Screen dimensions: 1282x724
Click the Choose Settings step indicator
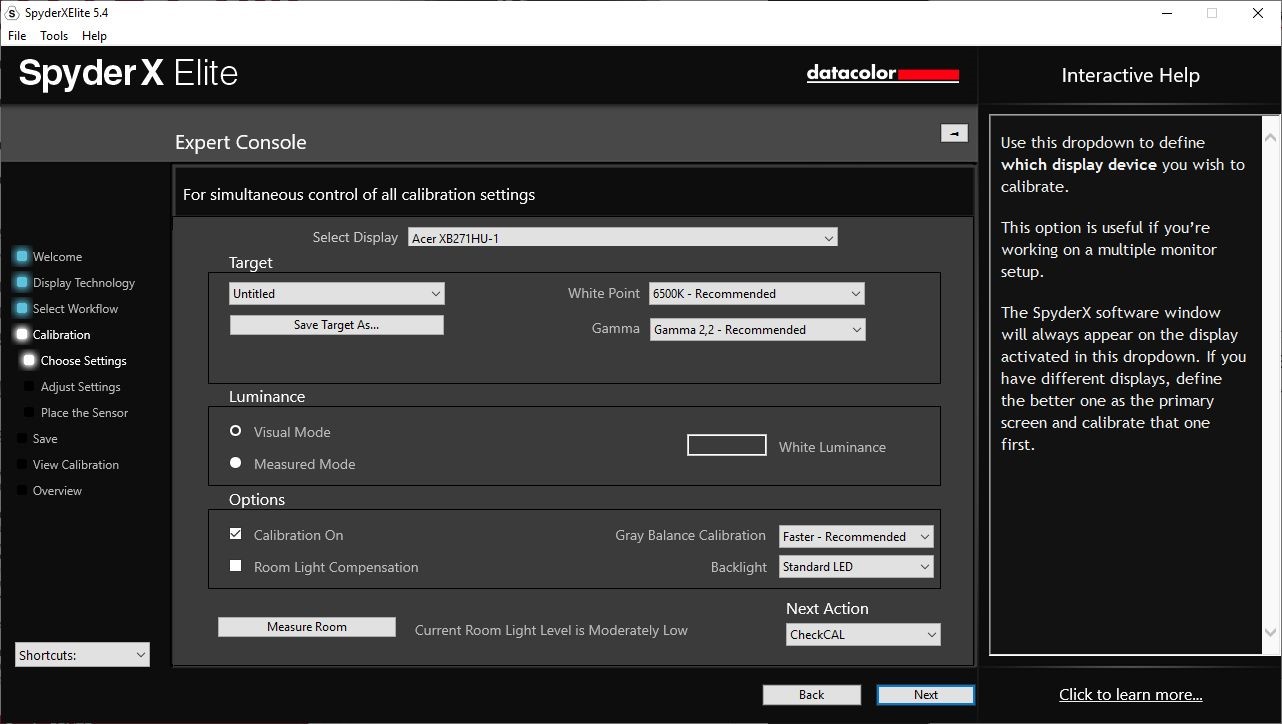(x=29, y=360)
